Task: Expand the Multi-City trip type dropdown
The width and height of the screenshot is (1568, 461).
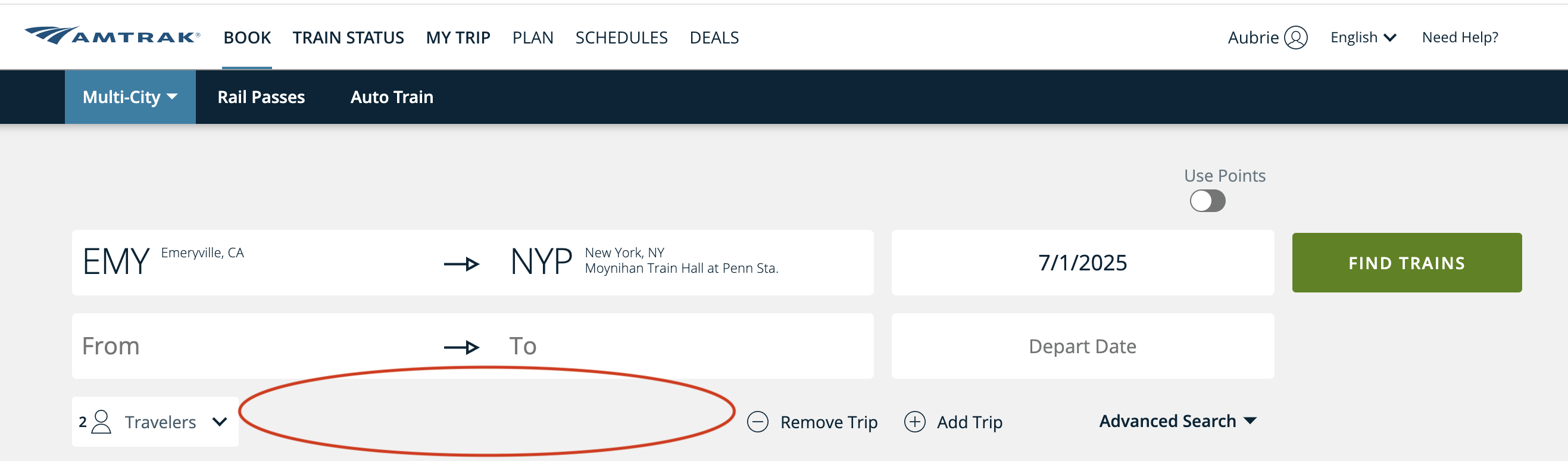Action: coord(129,96)
